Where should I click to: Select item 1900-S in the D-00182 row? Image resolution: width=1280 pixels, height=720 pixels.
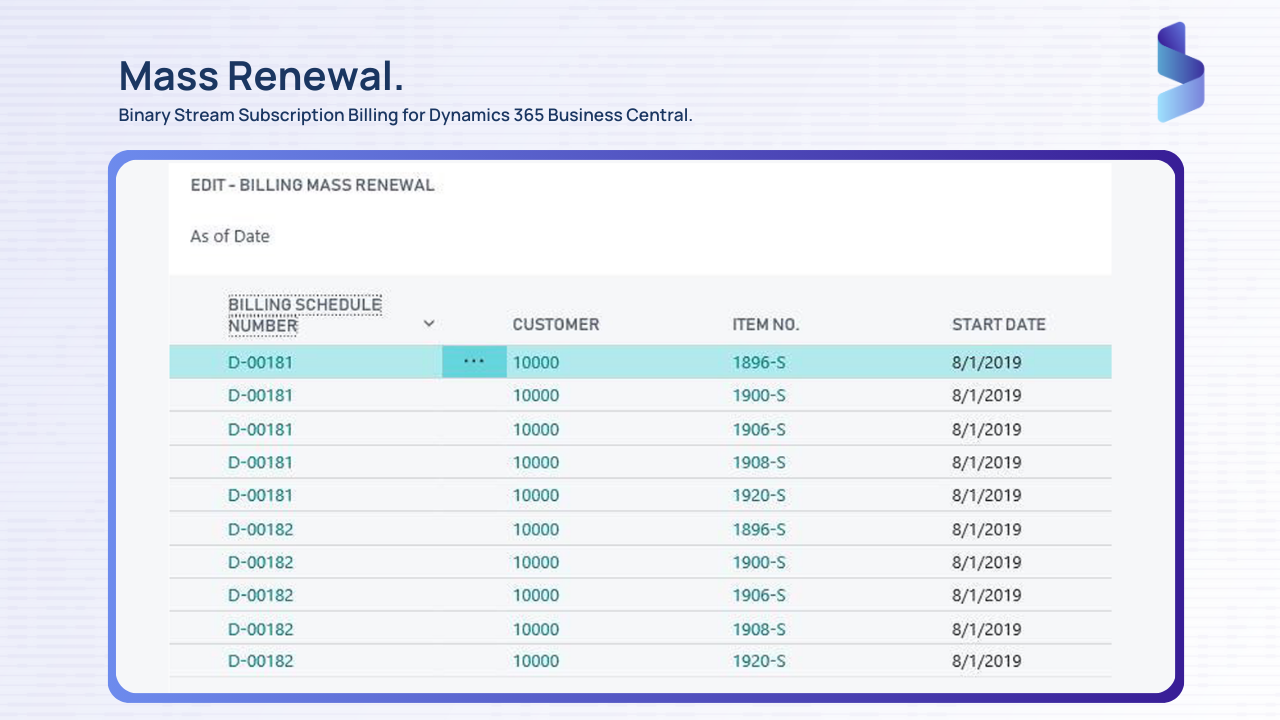click(x=759, y=562)
